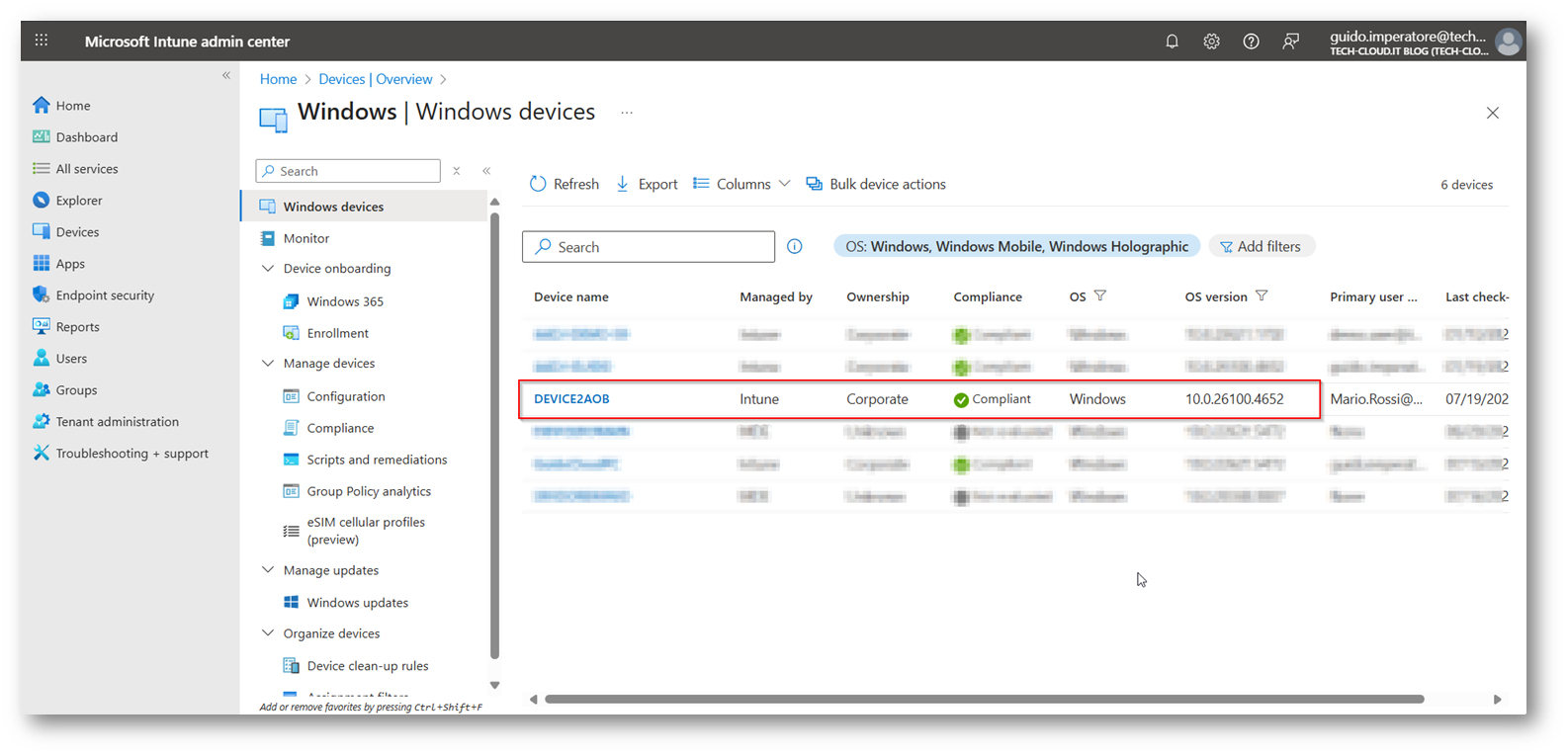
Task: Collapse the Windows resource menu
Action: point(486,171)
